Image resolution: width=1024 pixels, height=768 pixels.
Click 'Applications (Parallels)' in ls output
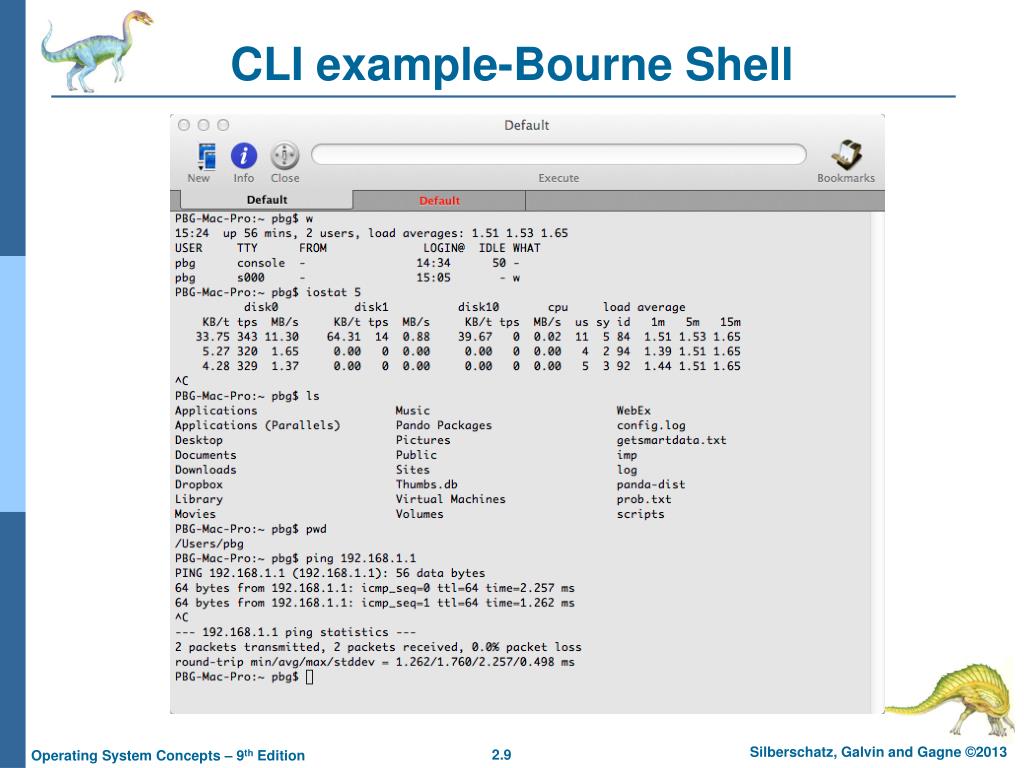pyautogui.click(x=257, y=425)
